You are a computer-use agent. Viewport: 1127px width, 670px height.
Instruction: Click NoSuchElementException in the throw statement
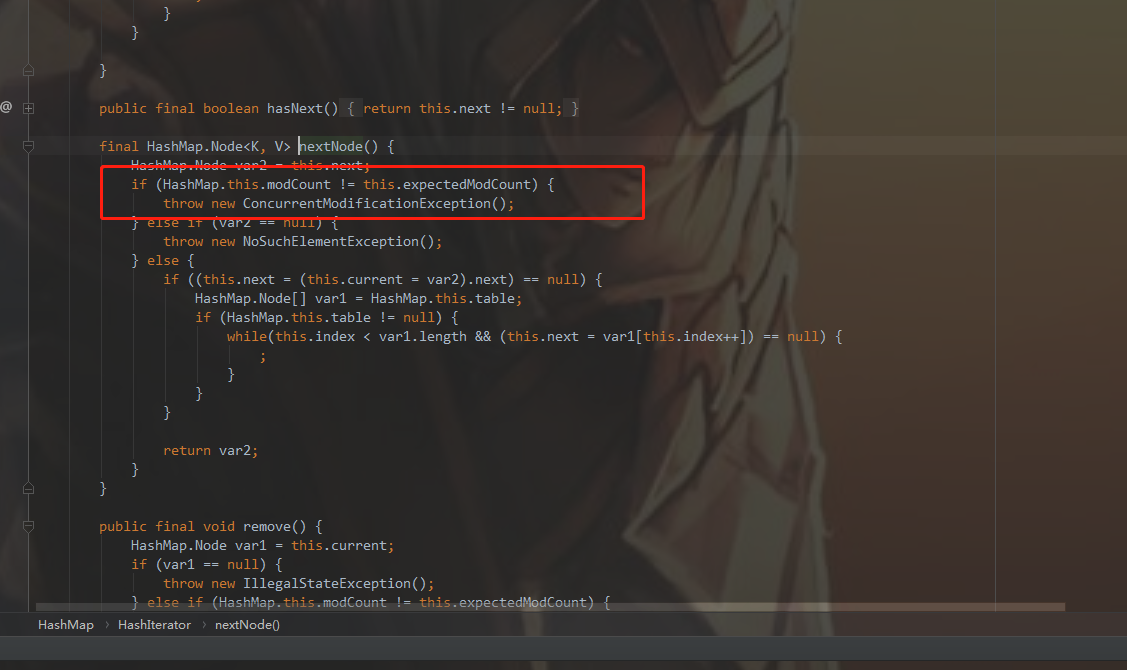coord(331,242)
